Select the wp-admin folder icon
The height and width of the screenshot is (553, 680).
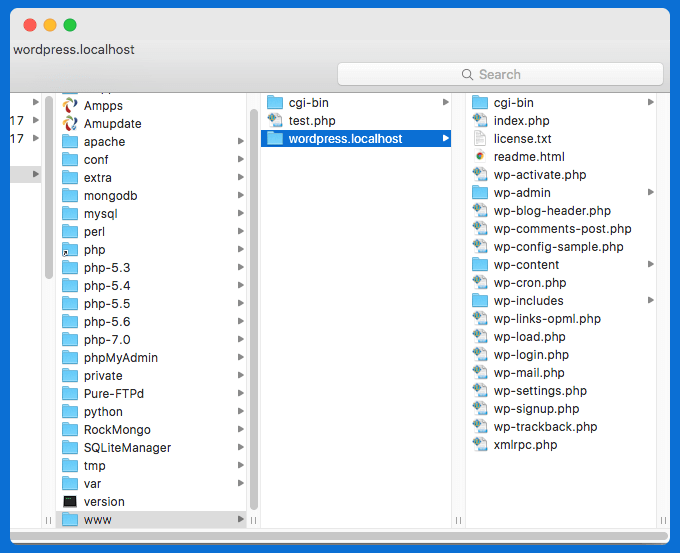pos(480,192)
